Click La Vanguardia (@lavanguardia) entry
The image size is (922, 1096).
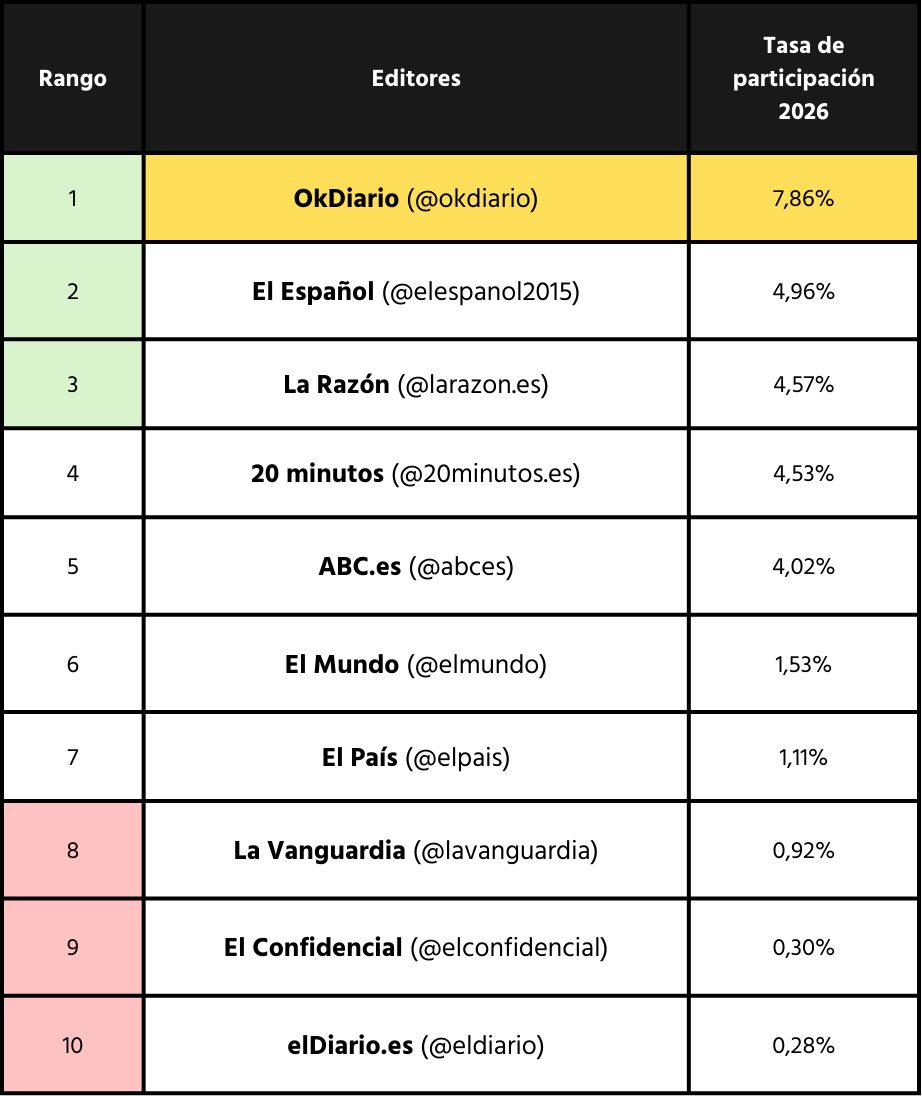pyautogui.click(x=416, y=851)
